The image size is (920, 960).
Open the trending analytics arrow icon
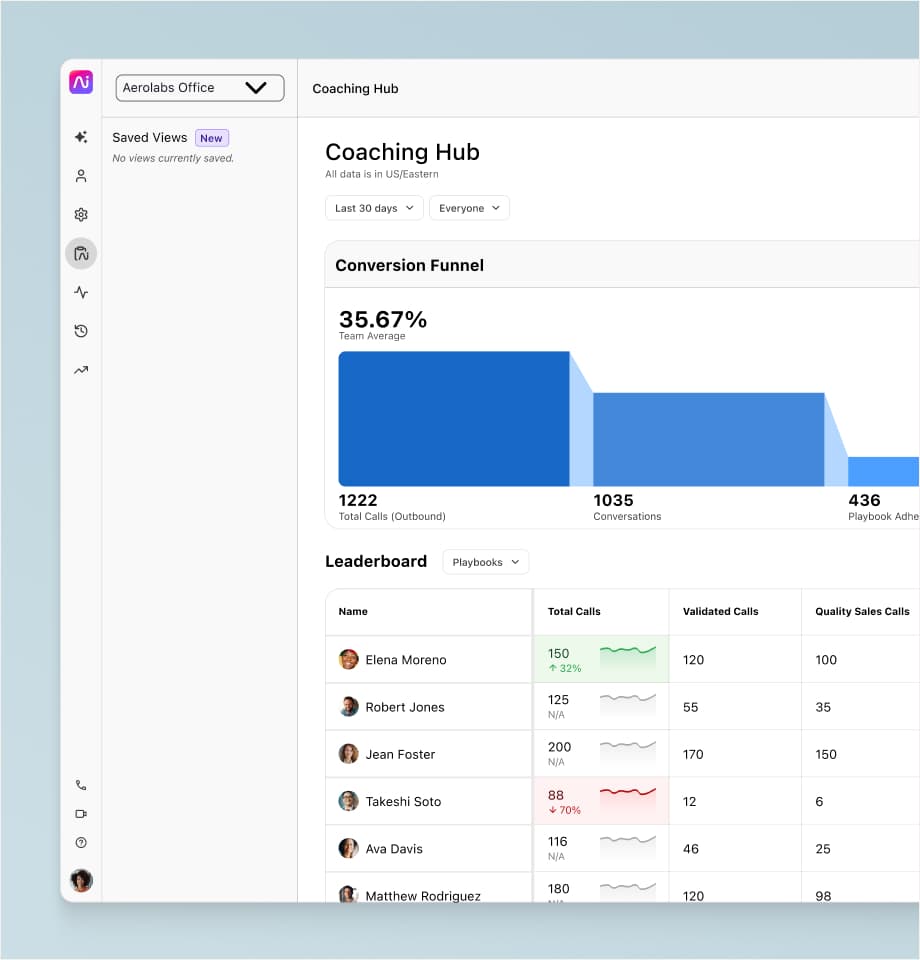point(81,370)
